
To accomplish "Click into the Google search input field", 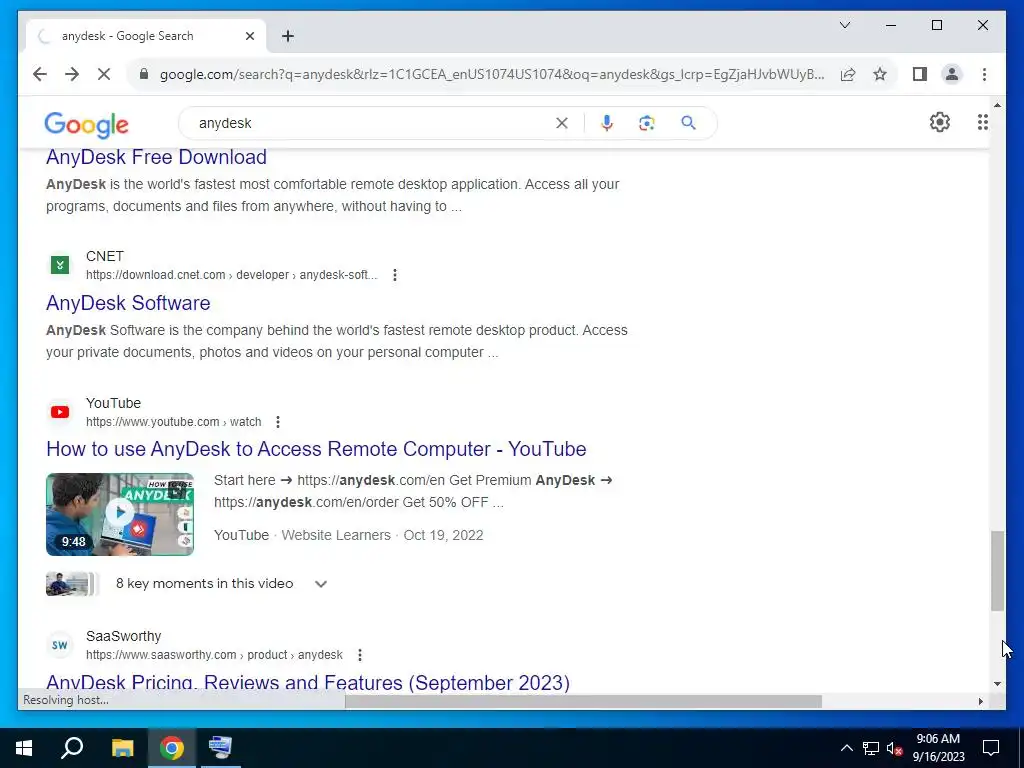I will click(372, 123).
